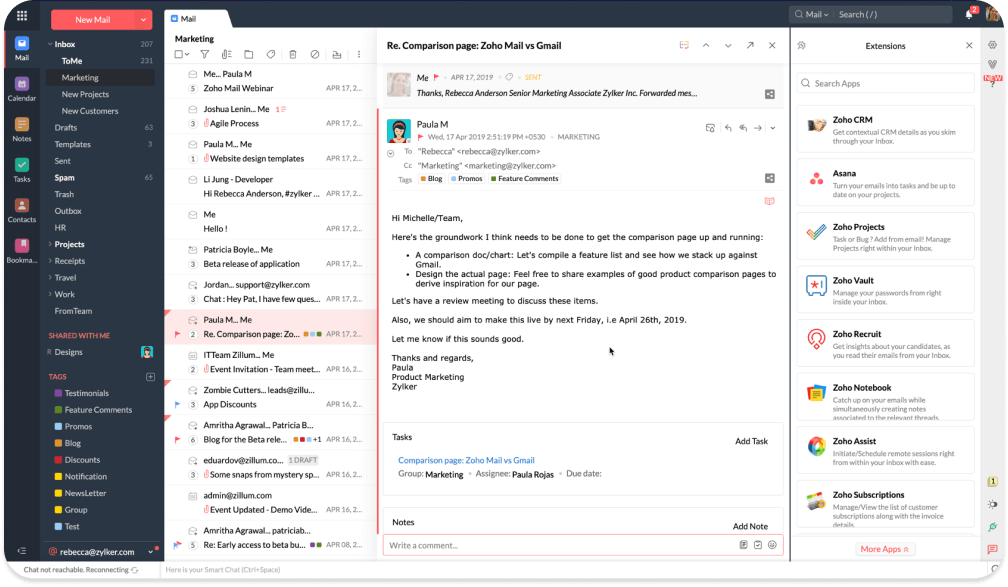Viewport: 1008px width, 587px height.
Task: Click the New Mail button
Action: coord(93,20)
